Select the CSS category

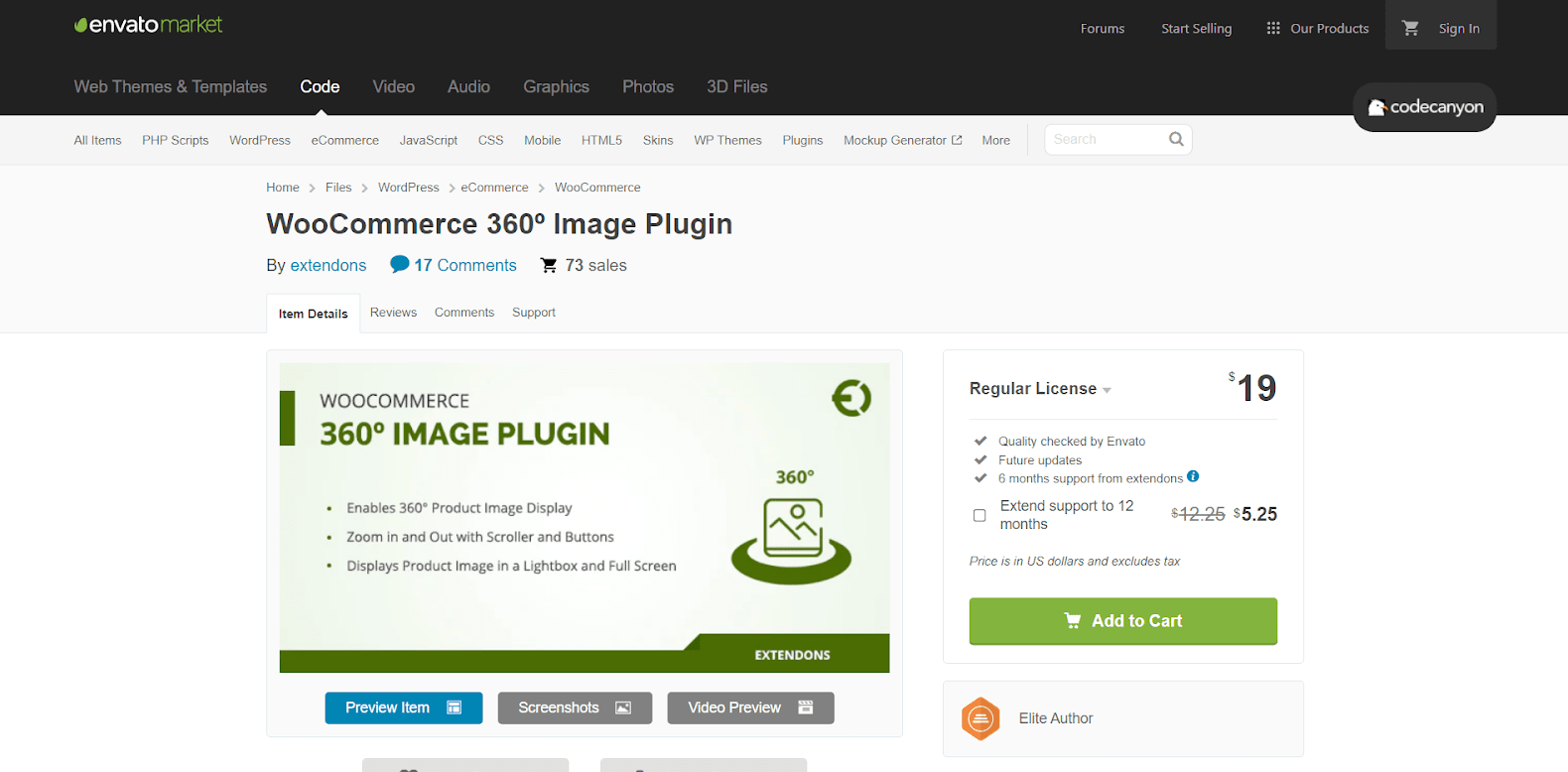click(490, 140)
